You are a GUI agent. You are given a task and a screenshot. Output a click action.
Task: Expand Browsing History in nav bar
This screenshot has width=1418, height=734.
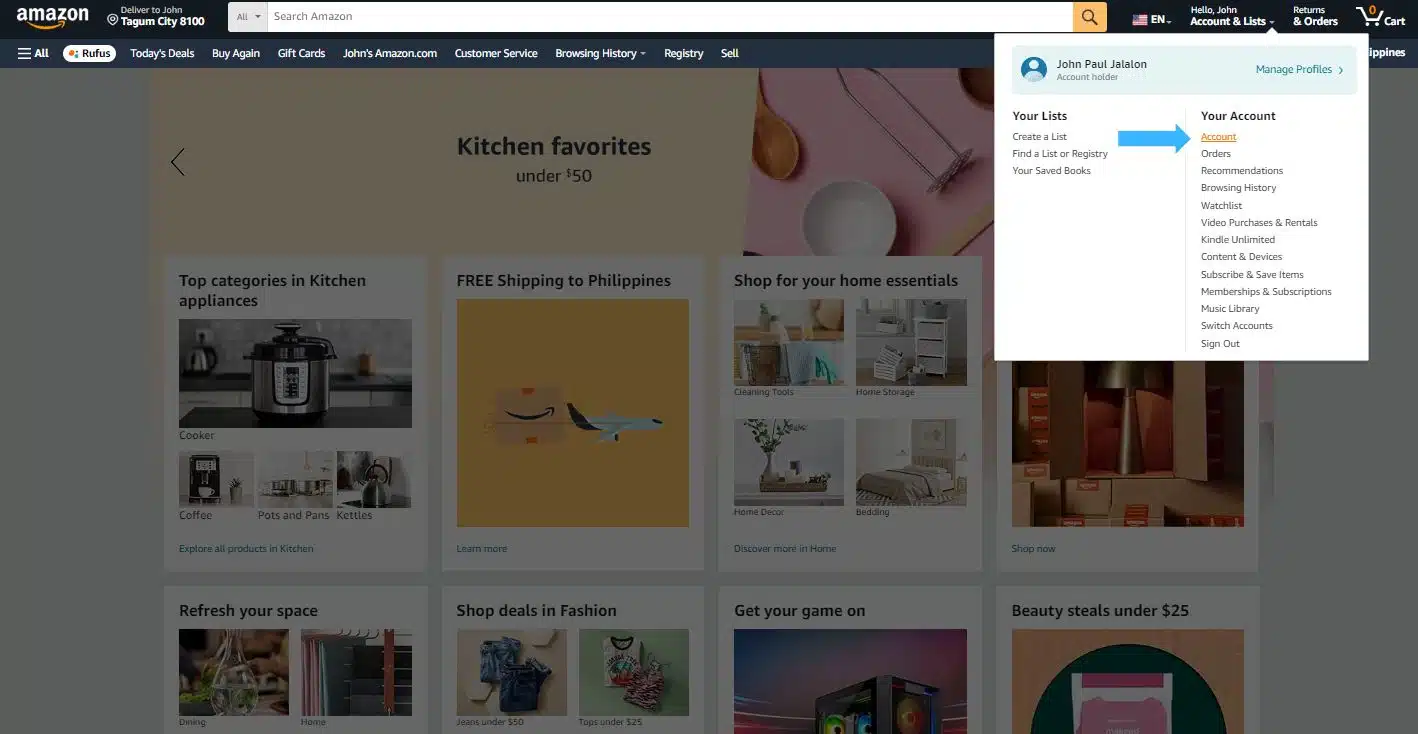pos(600,53)
